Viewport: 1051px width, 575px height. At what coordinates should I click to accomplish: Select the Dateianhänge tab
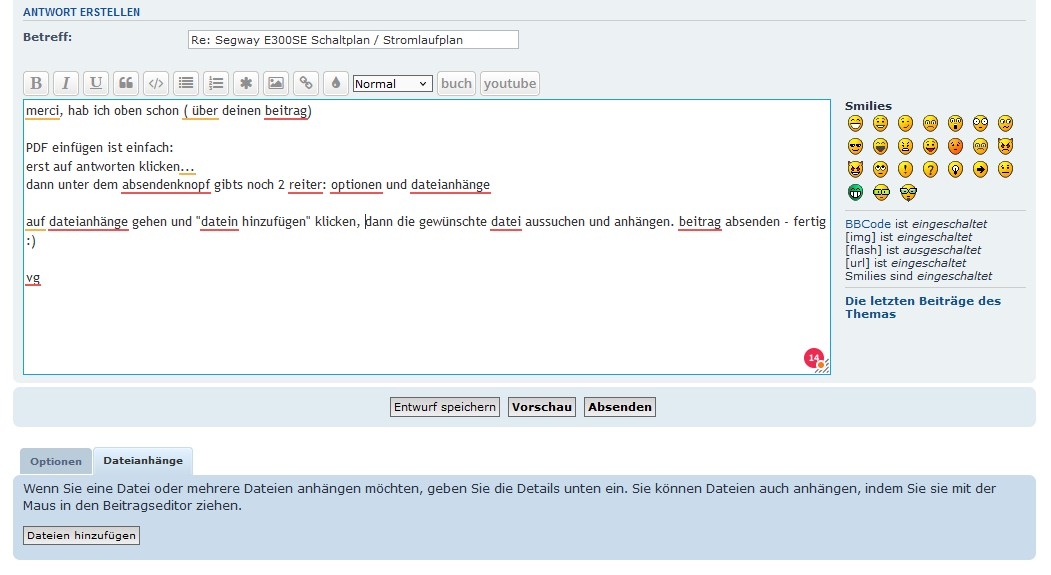click(143, 461)
